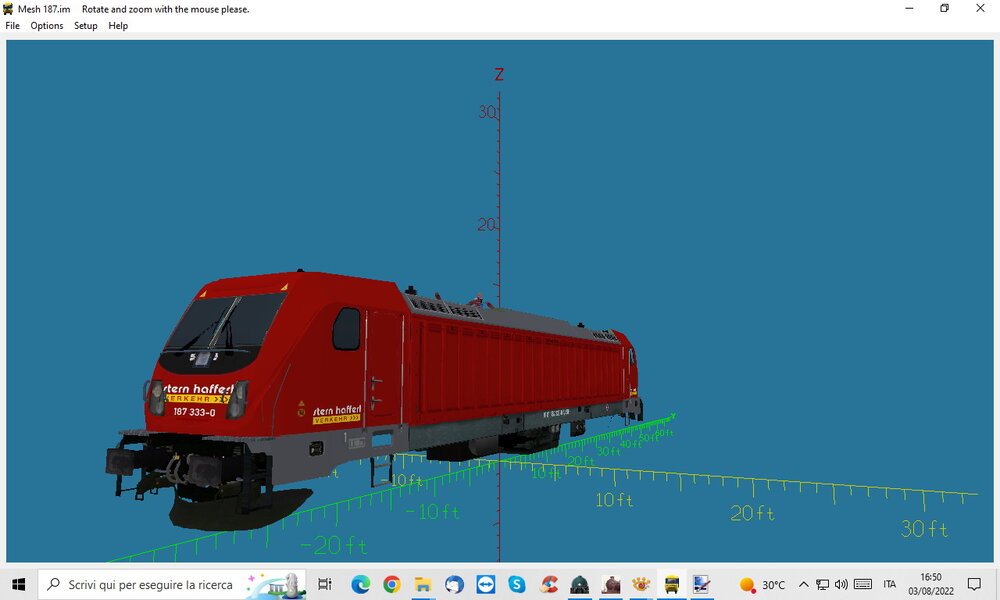Open the Windows Start menu
The height and width of the screenshot is (600, 1000).
point(18,584)
